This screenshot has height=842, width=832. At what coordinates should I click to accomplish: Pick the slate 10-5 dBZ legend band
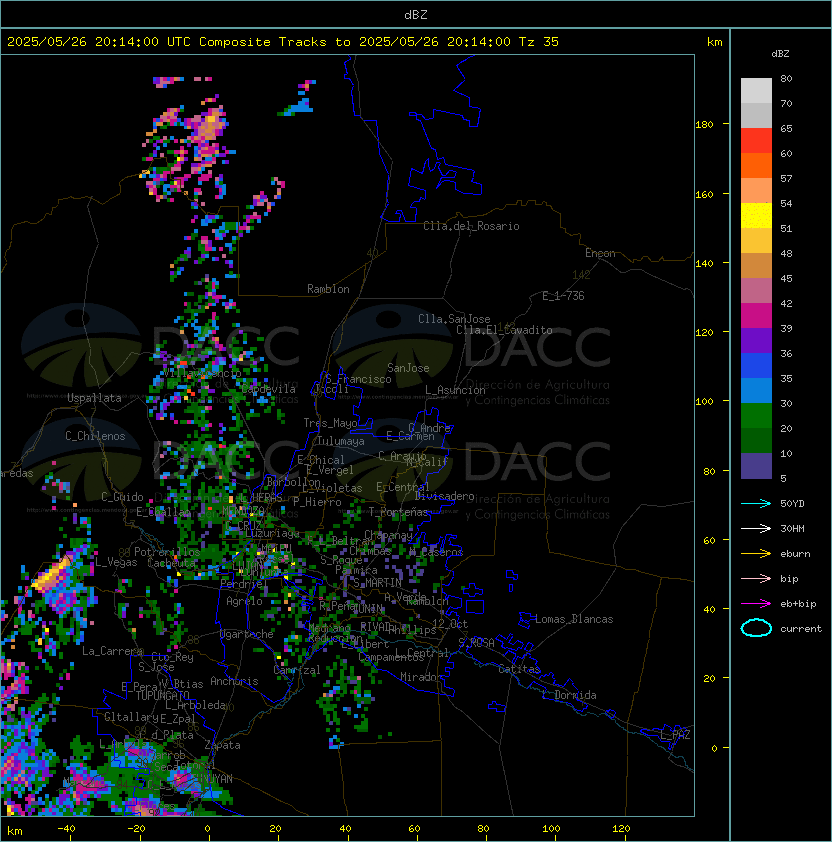(756, 466)
